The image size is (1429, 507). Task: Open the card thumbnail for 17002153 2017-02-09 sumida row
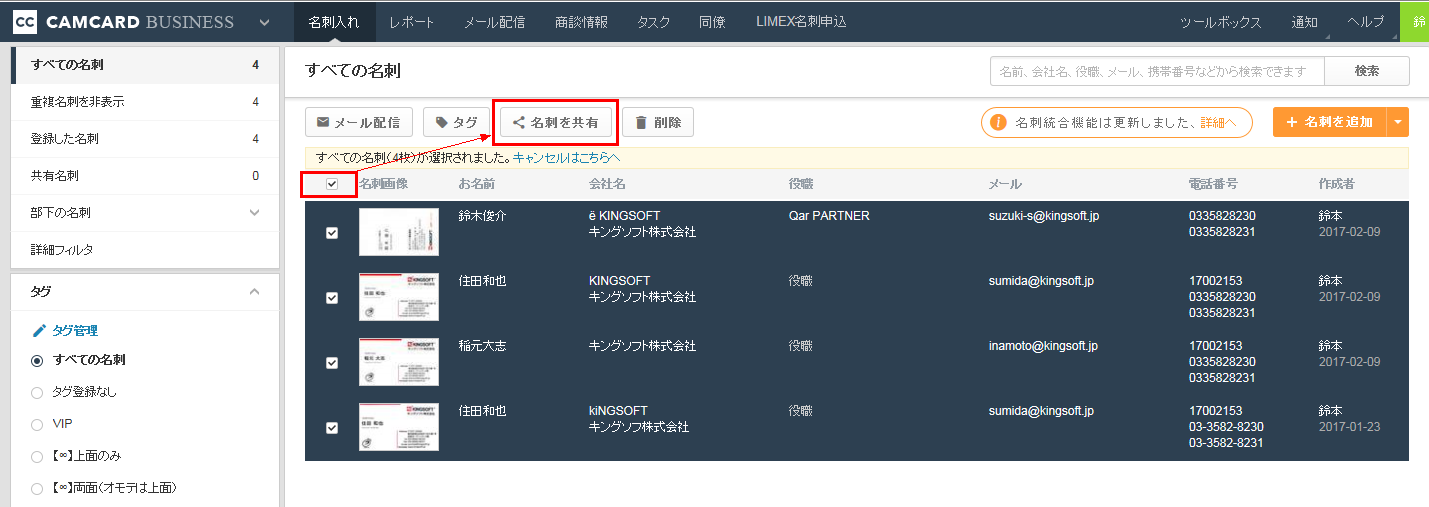click(399, 297)
